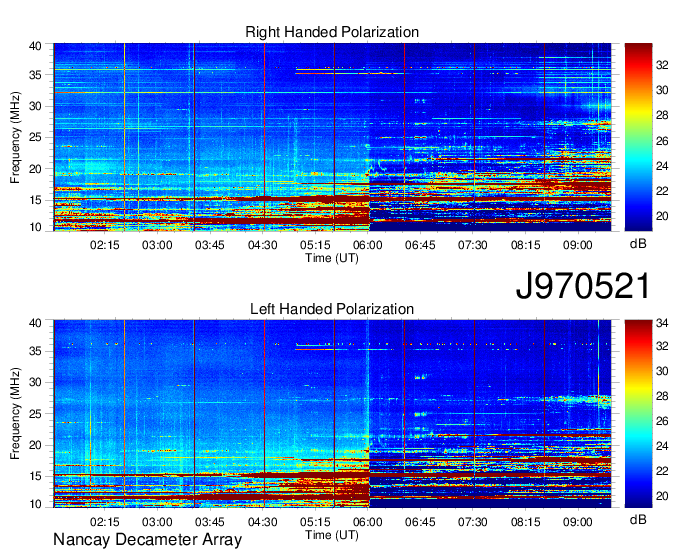
Task: Click the 'Right Handed Polarization' plot title
Action: point(332,32)
